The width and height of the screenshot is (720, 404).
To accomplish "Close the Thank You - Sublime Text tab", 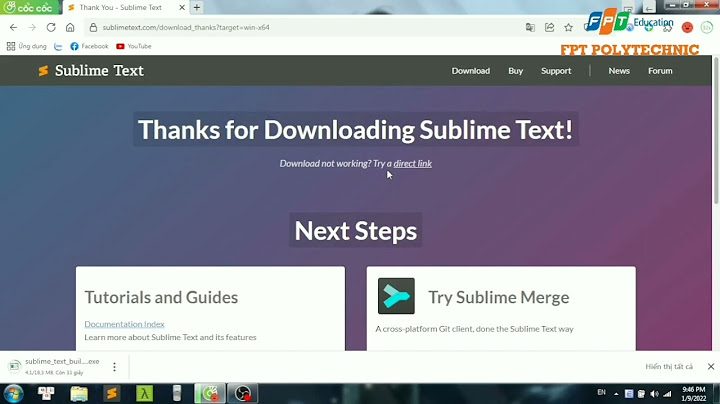I will coord(182,7).
